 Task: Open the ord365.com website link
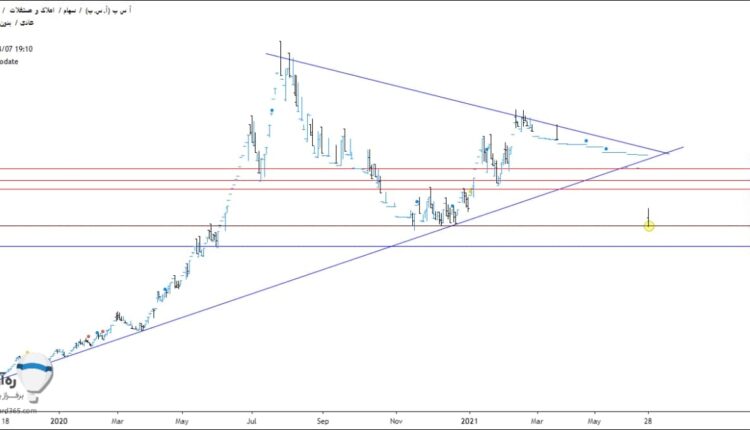point(18,410)
